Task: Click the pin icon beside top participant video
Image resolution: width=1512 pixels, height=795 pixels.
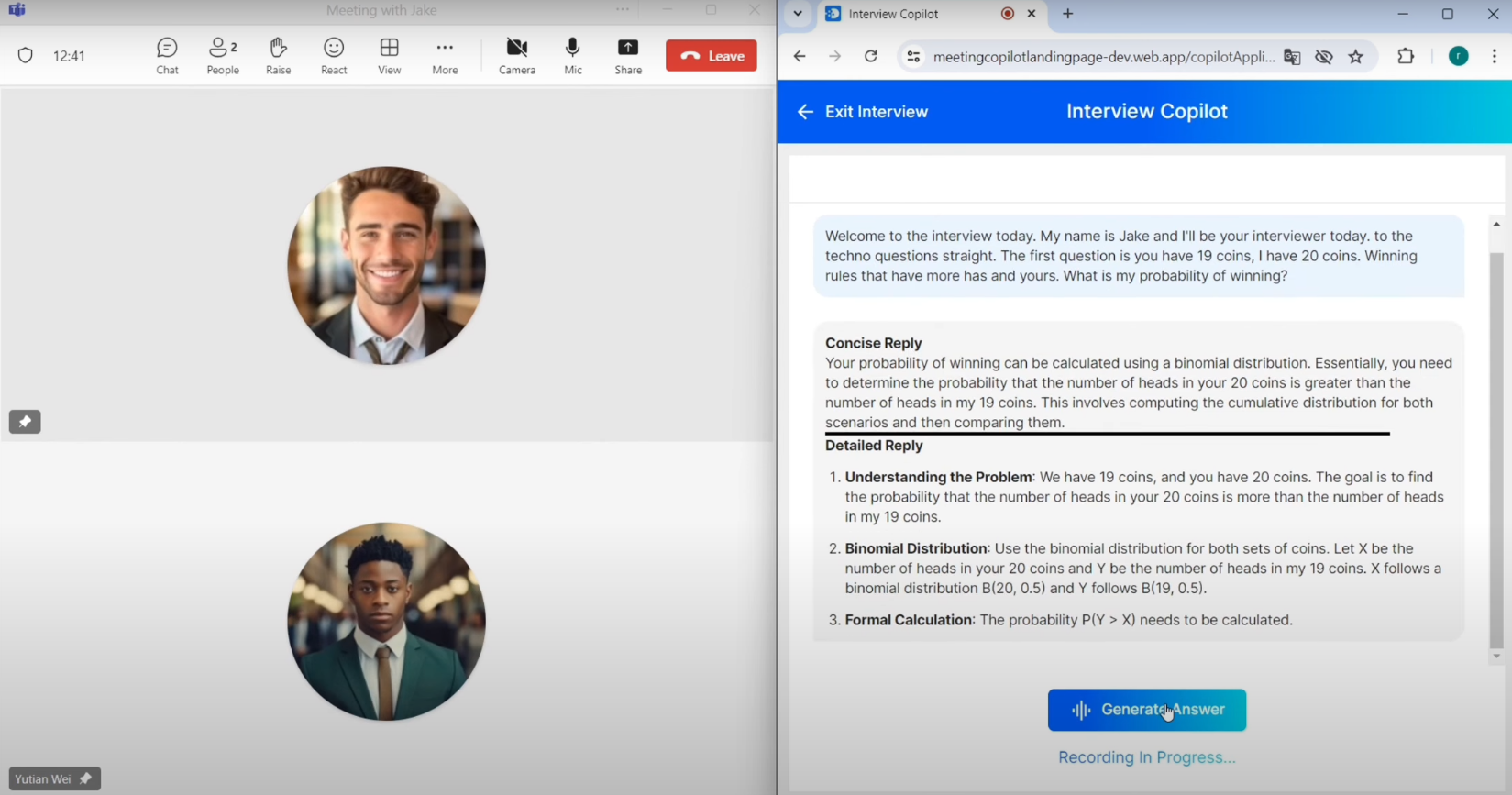Action: (x=25, y=422)
